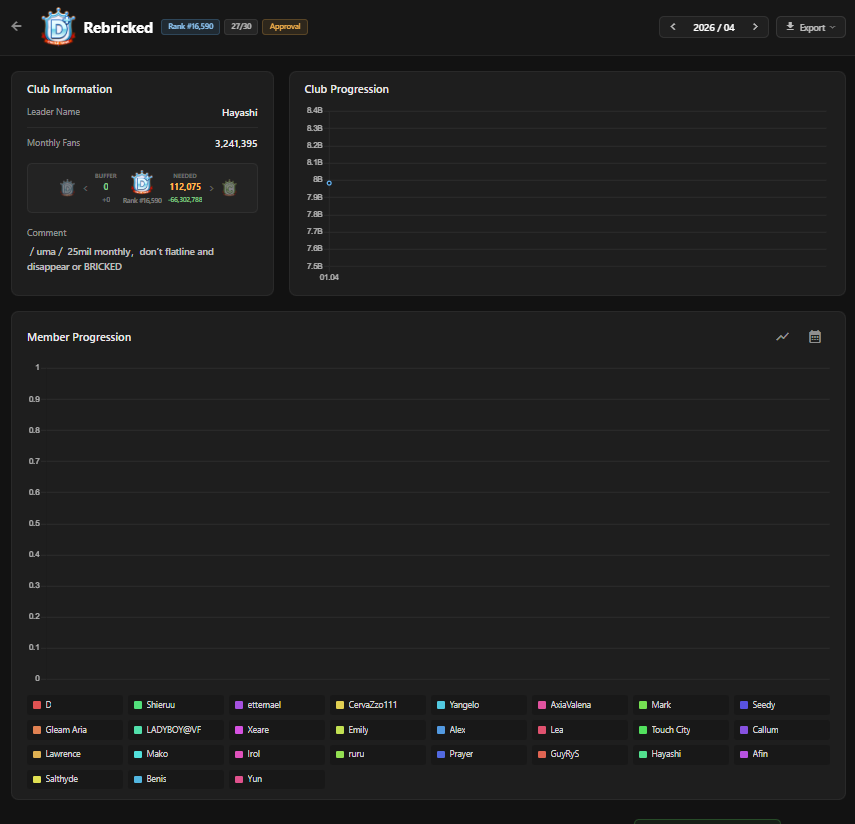Click the Approval badge
Screen dimensions: 855x824
pos(285,27)
